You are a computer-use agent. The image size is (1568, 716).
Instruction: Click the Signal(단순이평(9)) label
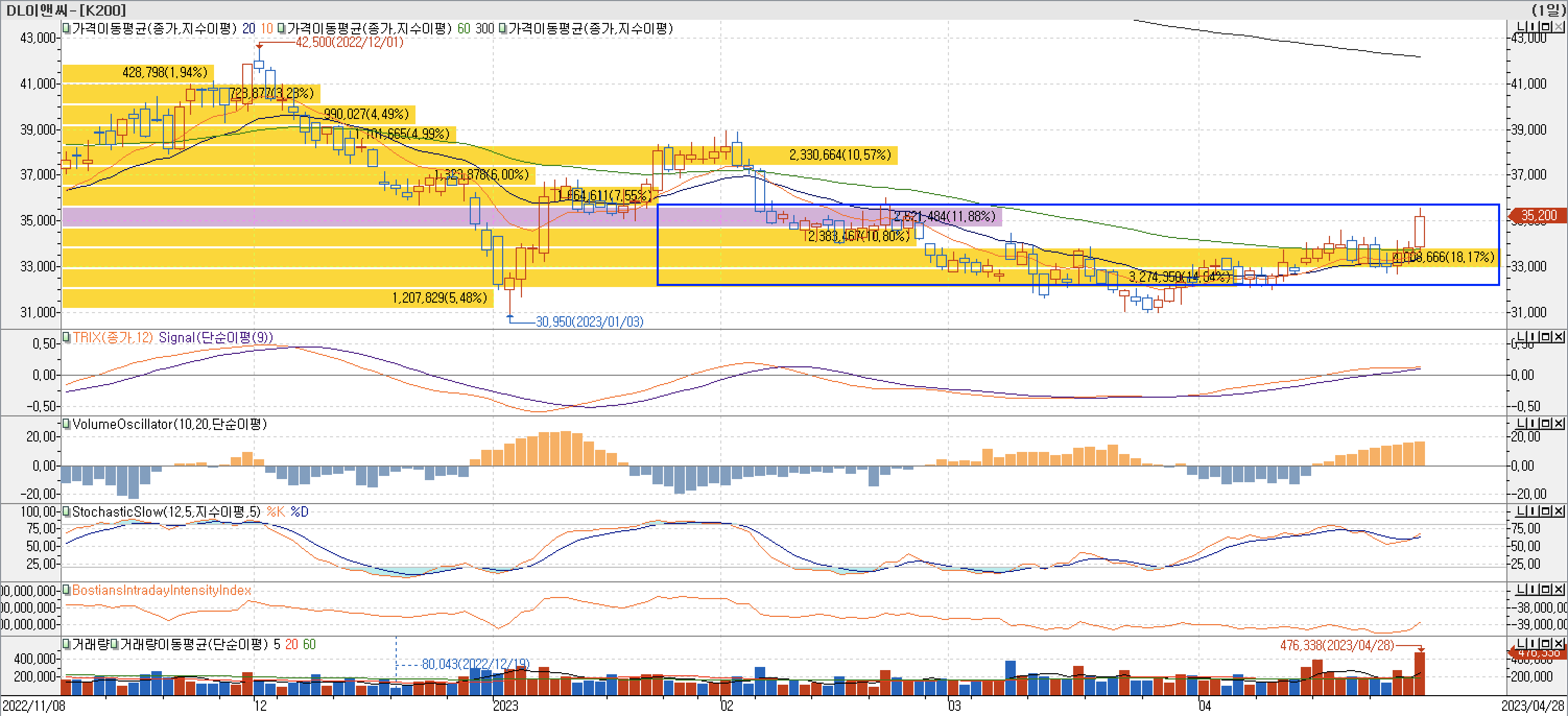point(216,338)
